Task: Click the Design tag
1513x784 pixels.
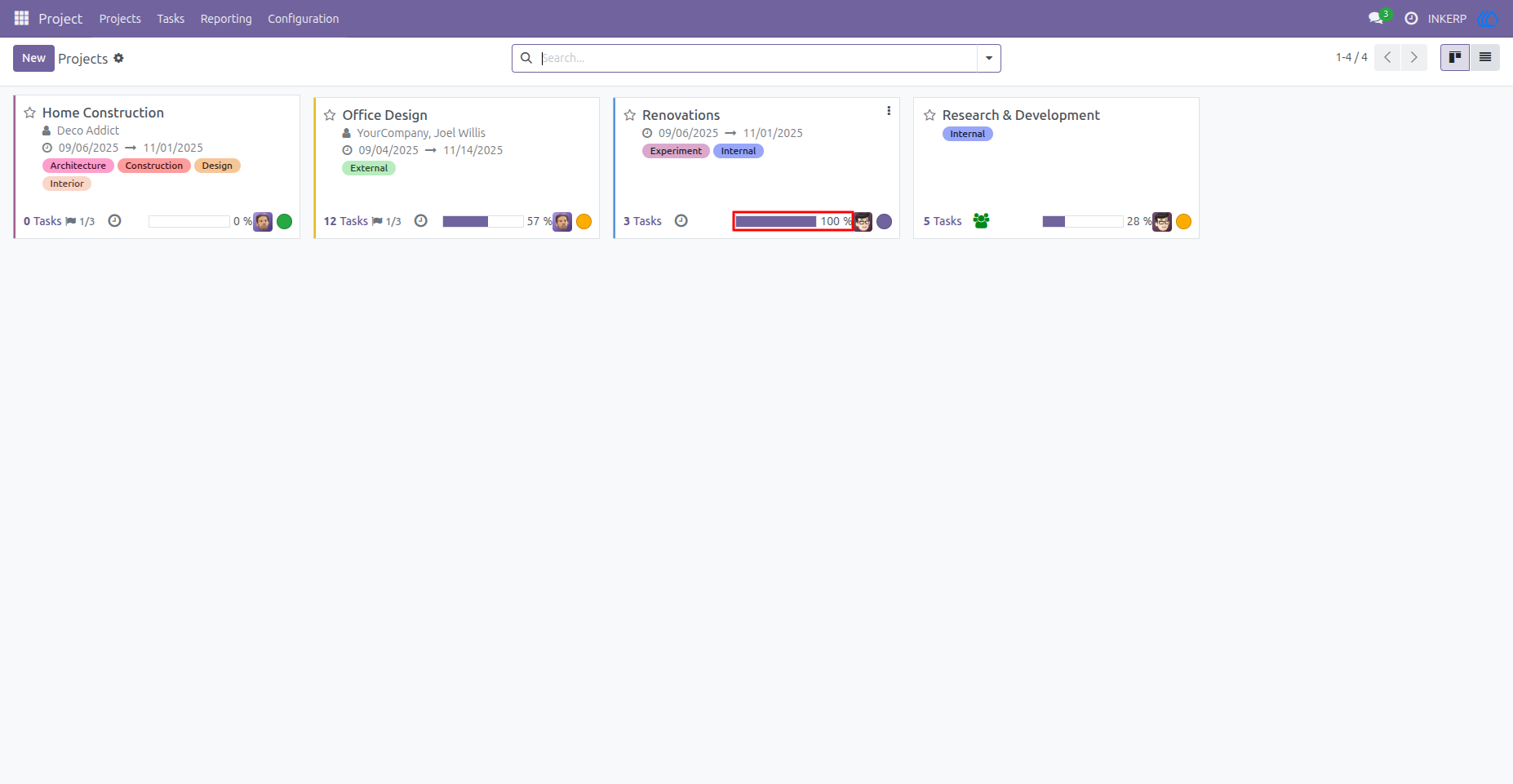Action: click(x=217, y=166)
